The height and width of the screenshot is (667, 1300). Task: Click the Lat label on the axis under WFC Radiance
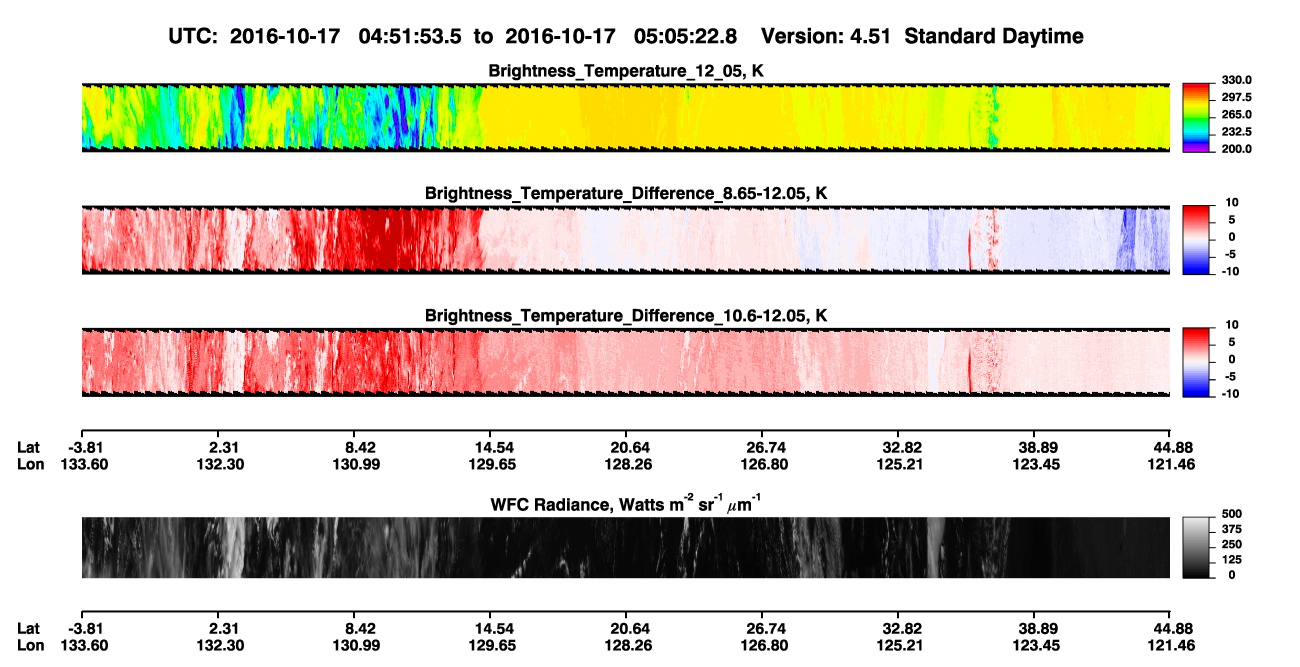click(30, 628)
